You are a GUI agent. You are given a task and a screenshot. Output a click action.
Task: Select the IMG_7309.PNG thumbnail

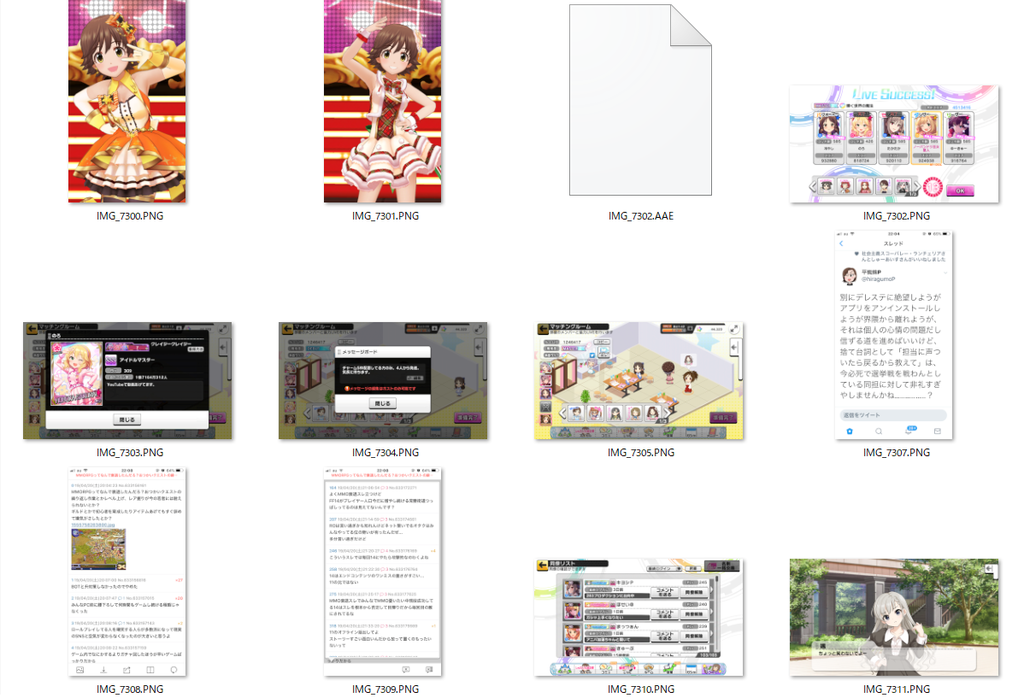383,572
